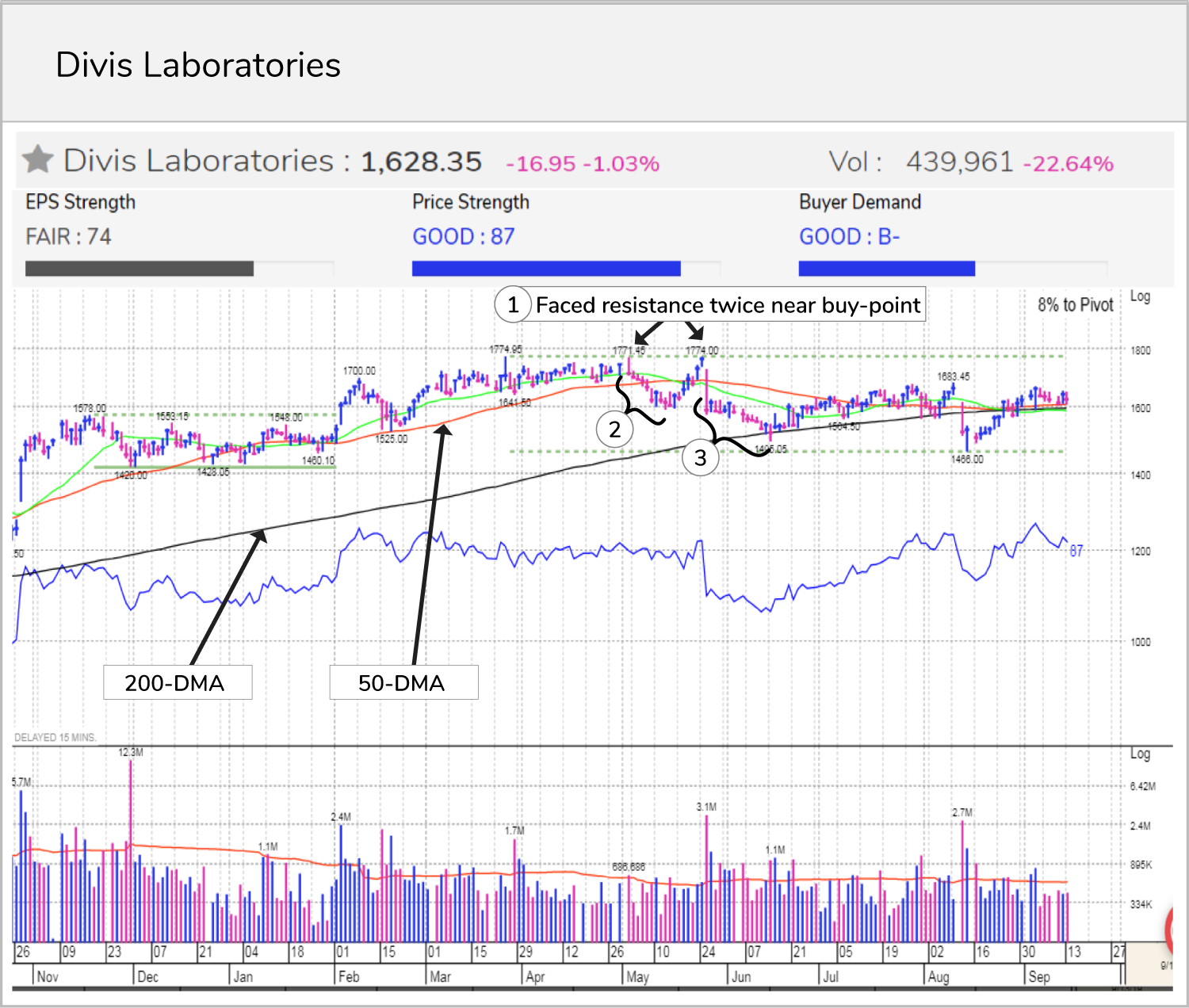Click the Divis Laboratories page heading
1189x1008 pixels.
tap(198, 65)
